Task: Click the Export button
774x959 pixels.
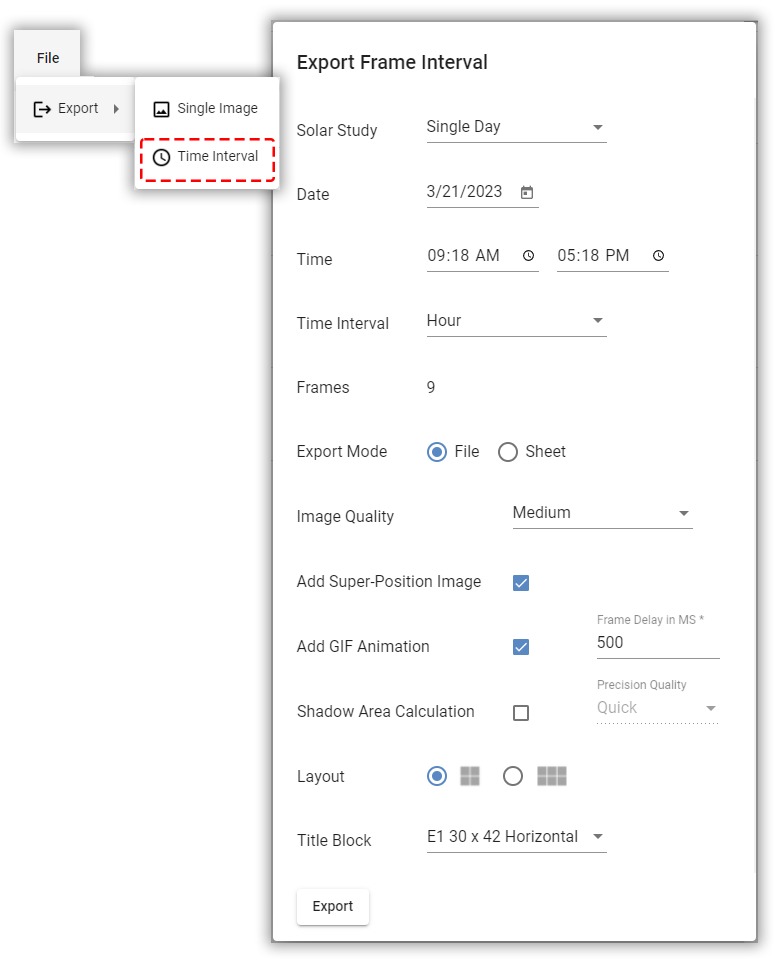Action: 332,906
